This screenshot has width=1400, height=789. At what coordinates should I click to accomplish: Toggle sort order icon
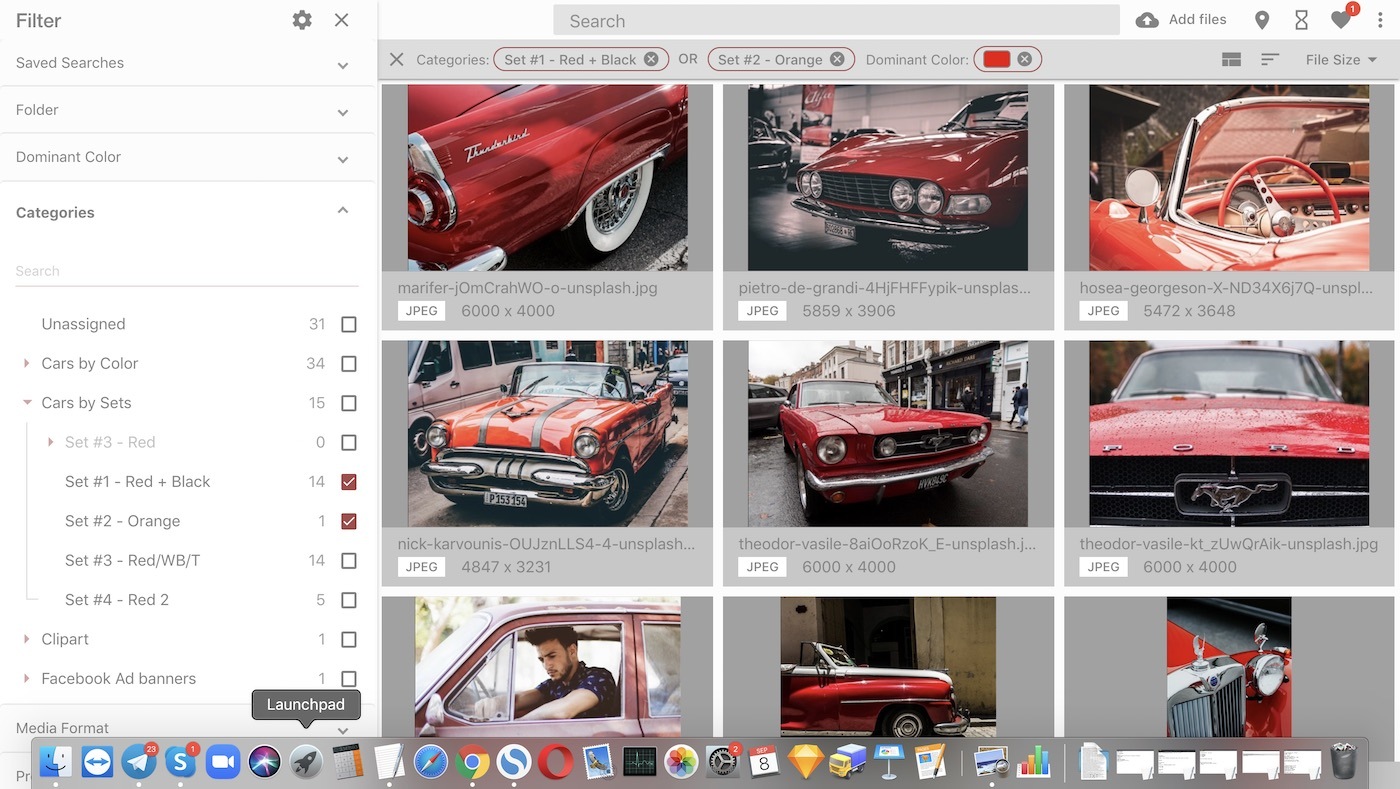click(1270, 60)
